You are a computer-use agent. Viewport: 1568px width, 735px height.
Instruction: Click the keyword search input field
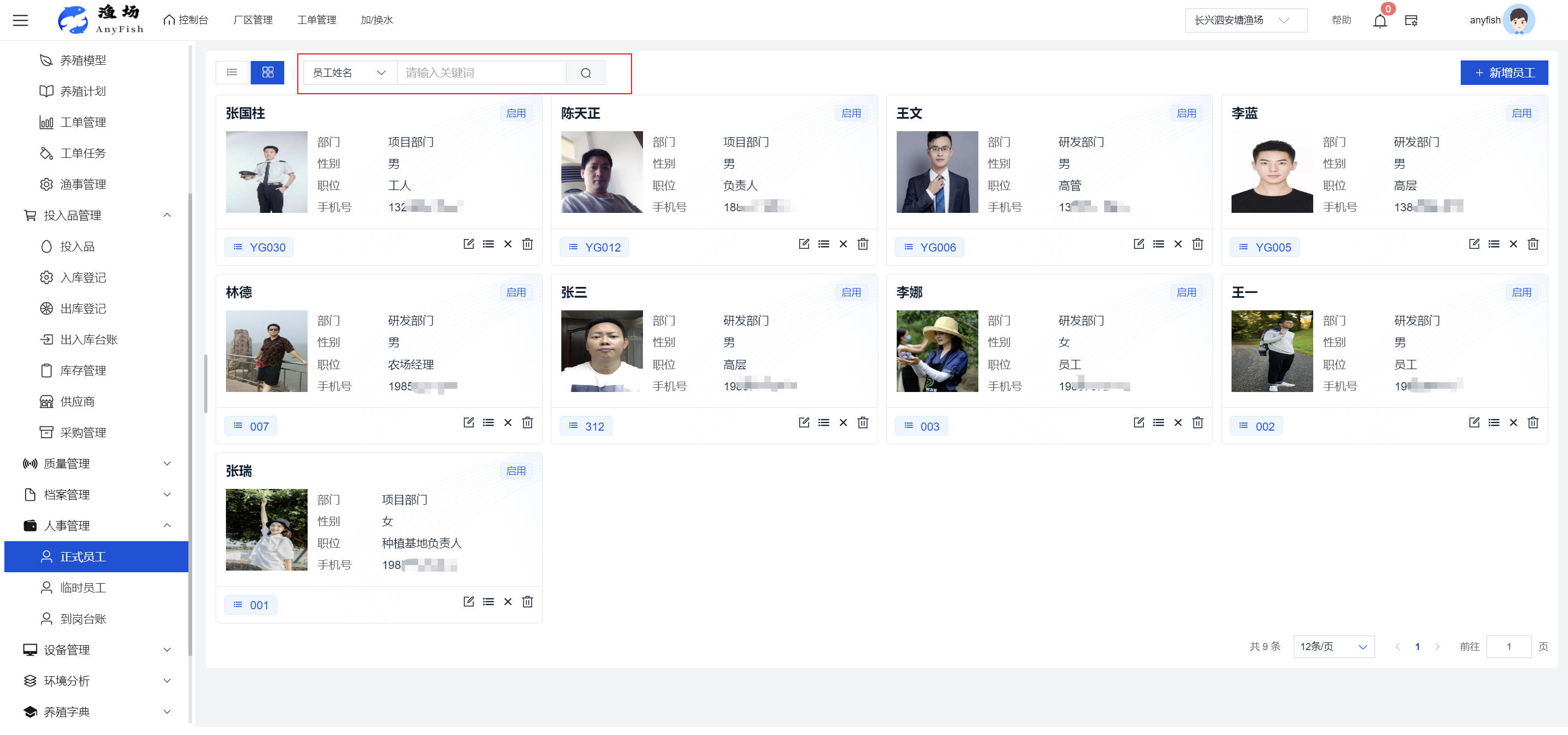pos(481,73)
